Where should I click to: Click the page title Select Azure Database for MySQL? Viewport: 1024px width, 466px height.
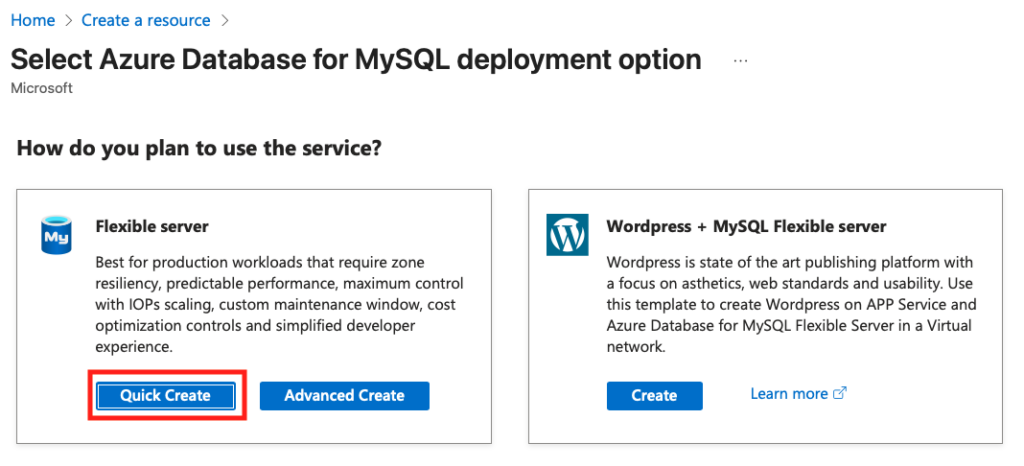tap(356, 59)
